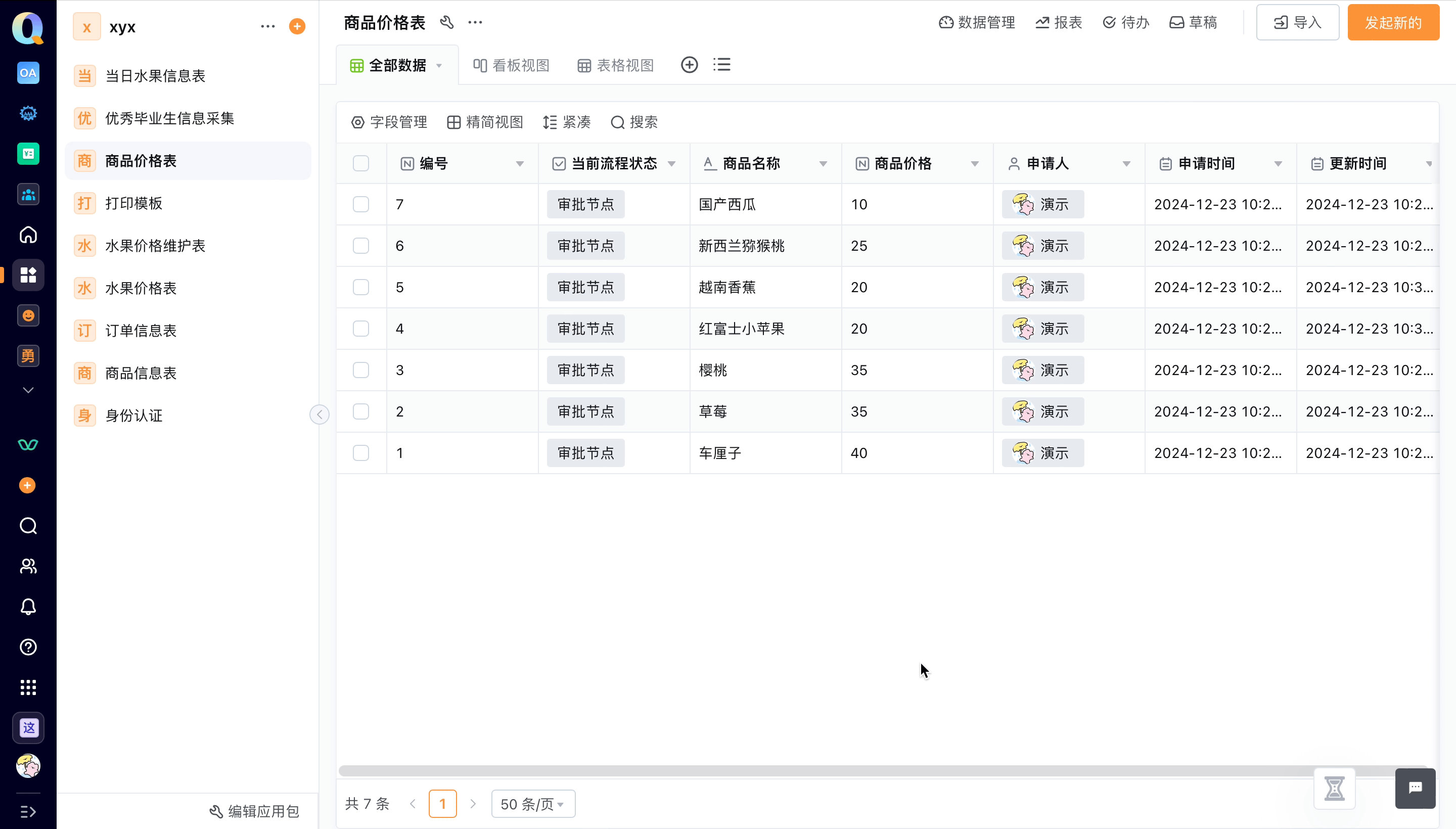Open the 当前流程状态 column dropdown arrow
1456x829 pixels.
pos(671,164)
